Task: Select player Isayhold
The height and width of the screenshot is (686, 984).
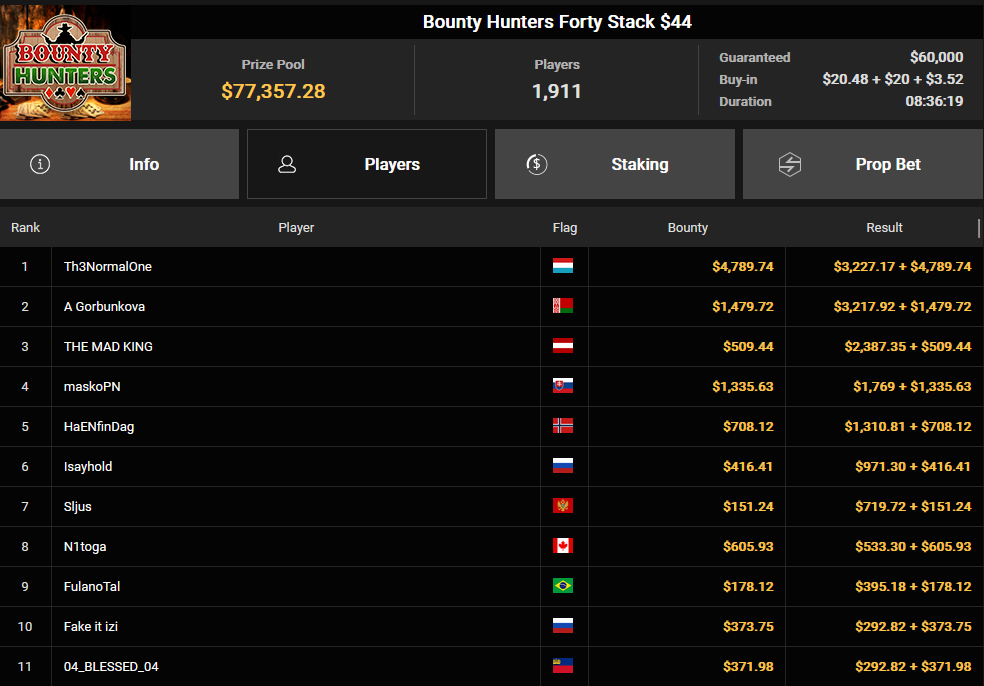Action: [88, 467]
